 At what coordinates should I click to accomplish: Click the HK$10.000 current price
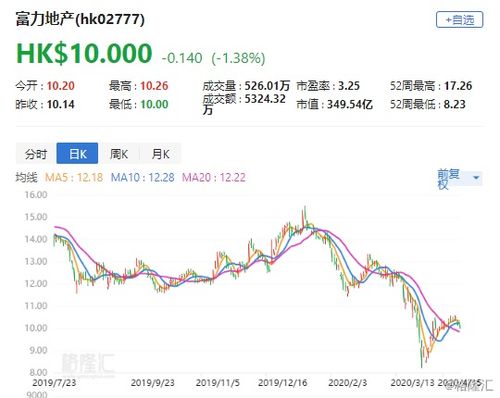[x=84, y=53]
